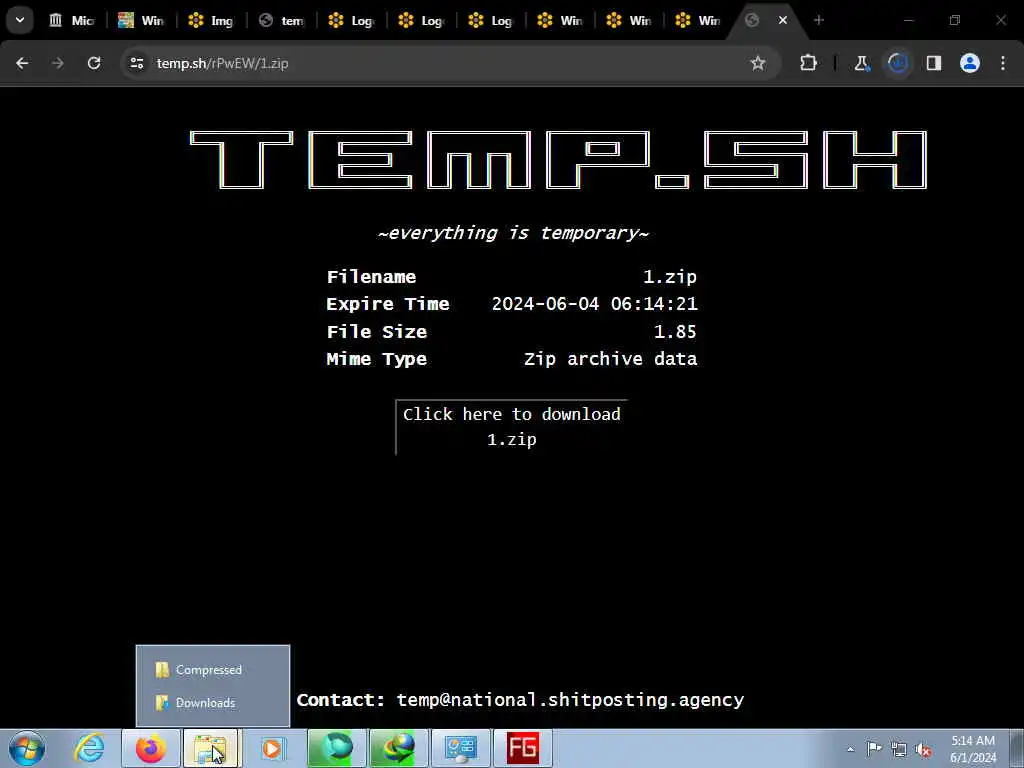Viewport: 1024px width, 768px height.
Task: Close the active browser tab
Action: click(x=782, y=20)
